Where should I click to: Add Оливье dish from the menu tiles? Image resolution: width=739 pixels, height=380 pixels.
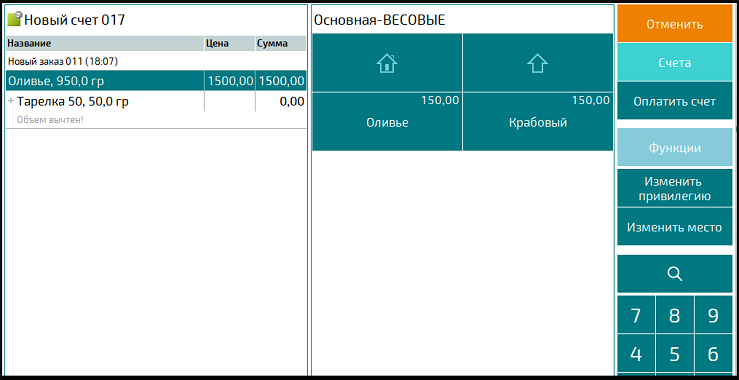(387, 122)
